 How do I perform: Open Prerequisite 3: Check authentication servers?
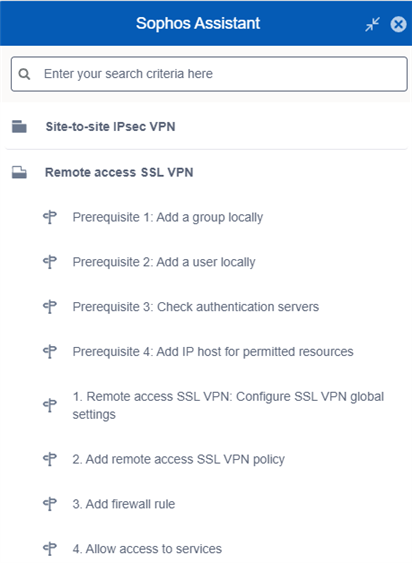(196, 307)
